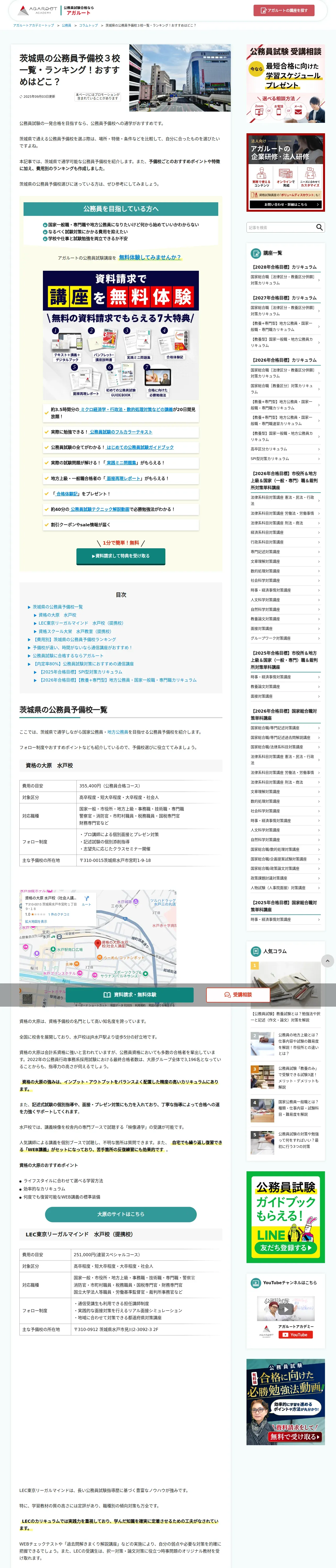
Task: Click 拡大地図を表示 link on the map
Action: tap(36, 921)
